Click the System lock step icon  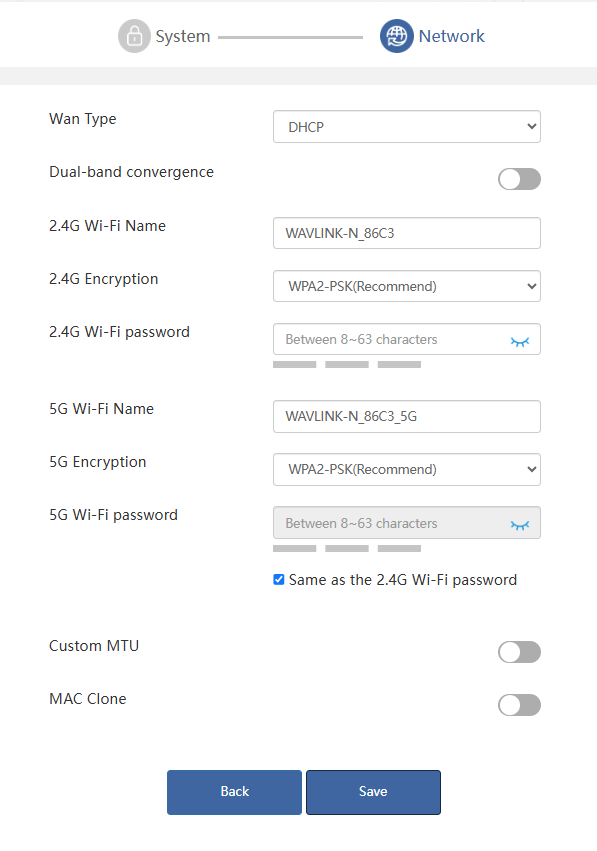134,36
